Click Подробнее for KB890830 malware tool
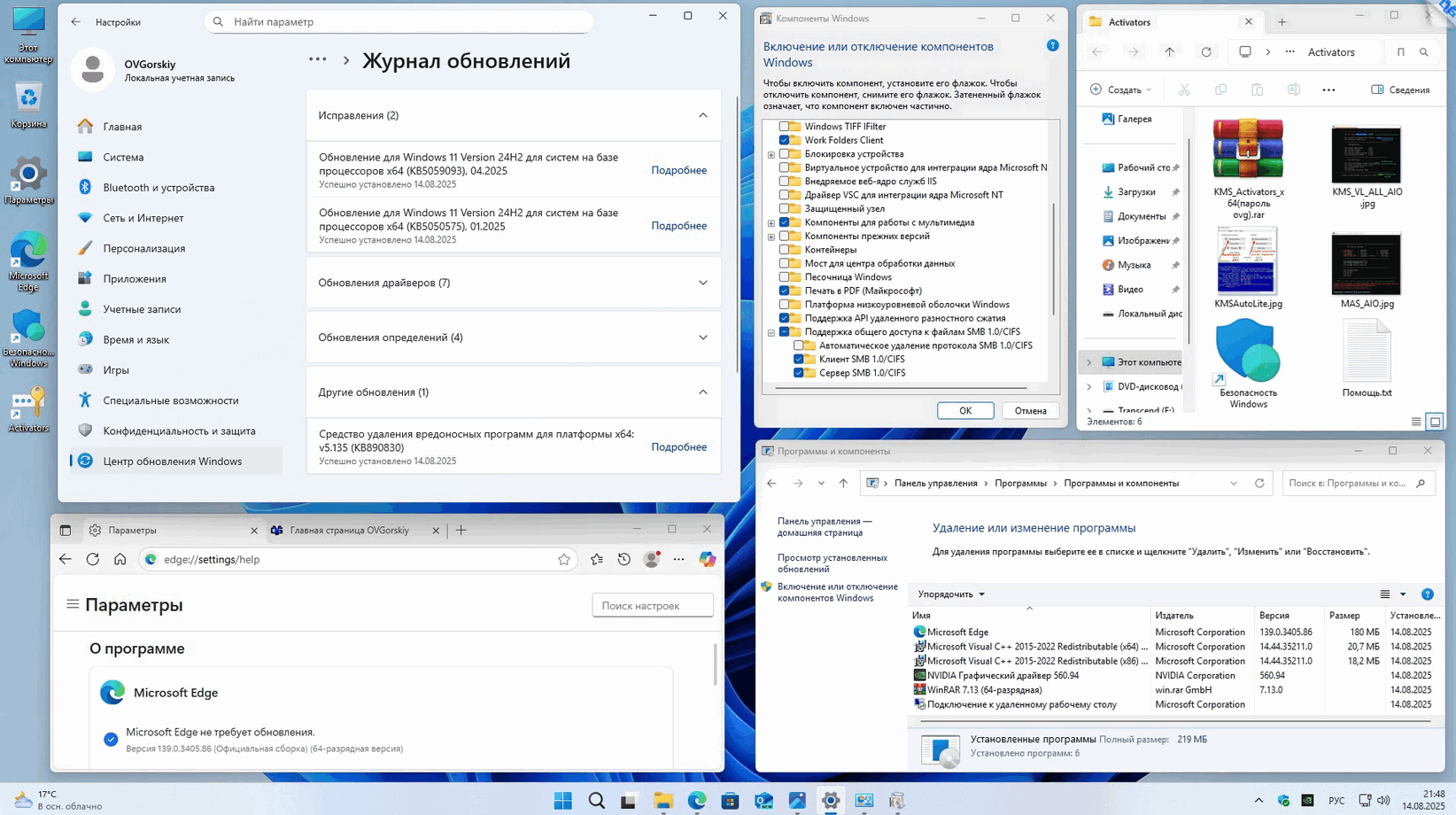 (679, 447)
